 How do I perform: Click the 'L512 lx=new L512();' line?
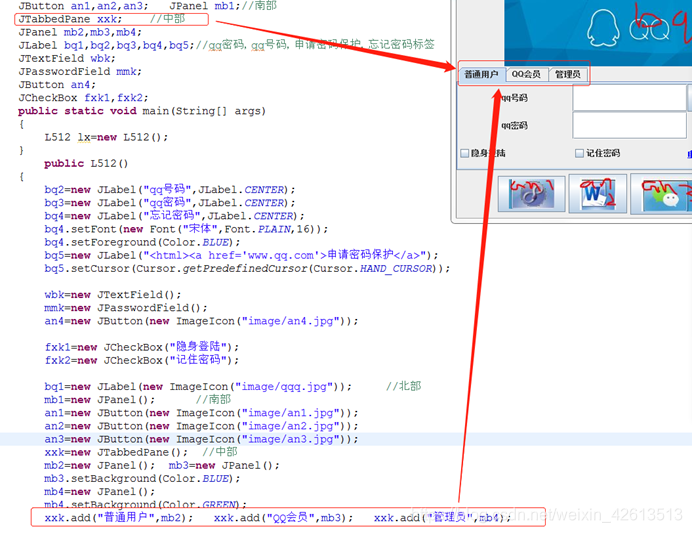click(x=106, y=137)
